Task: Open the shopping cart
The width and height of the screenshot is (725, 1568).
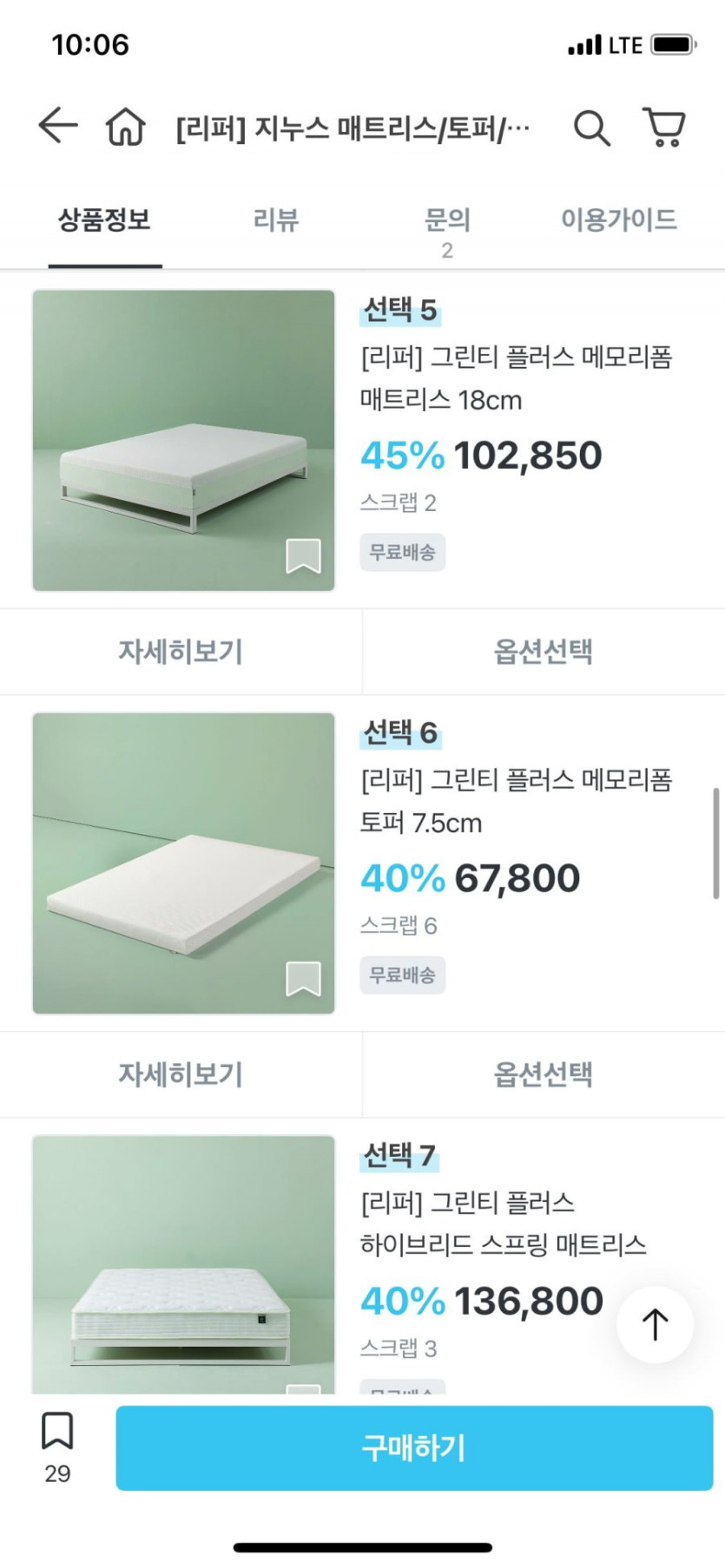Action: click(664, 127)
